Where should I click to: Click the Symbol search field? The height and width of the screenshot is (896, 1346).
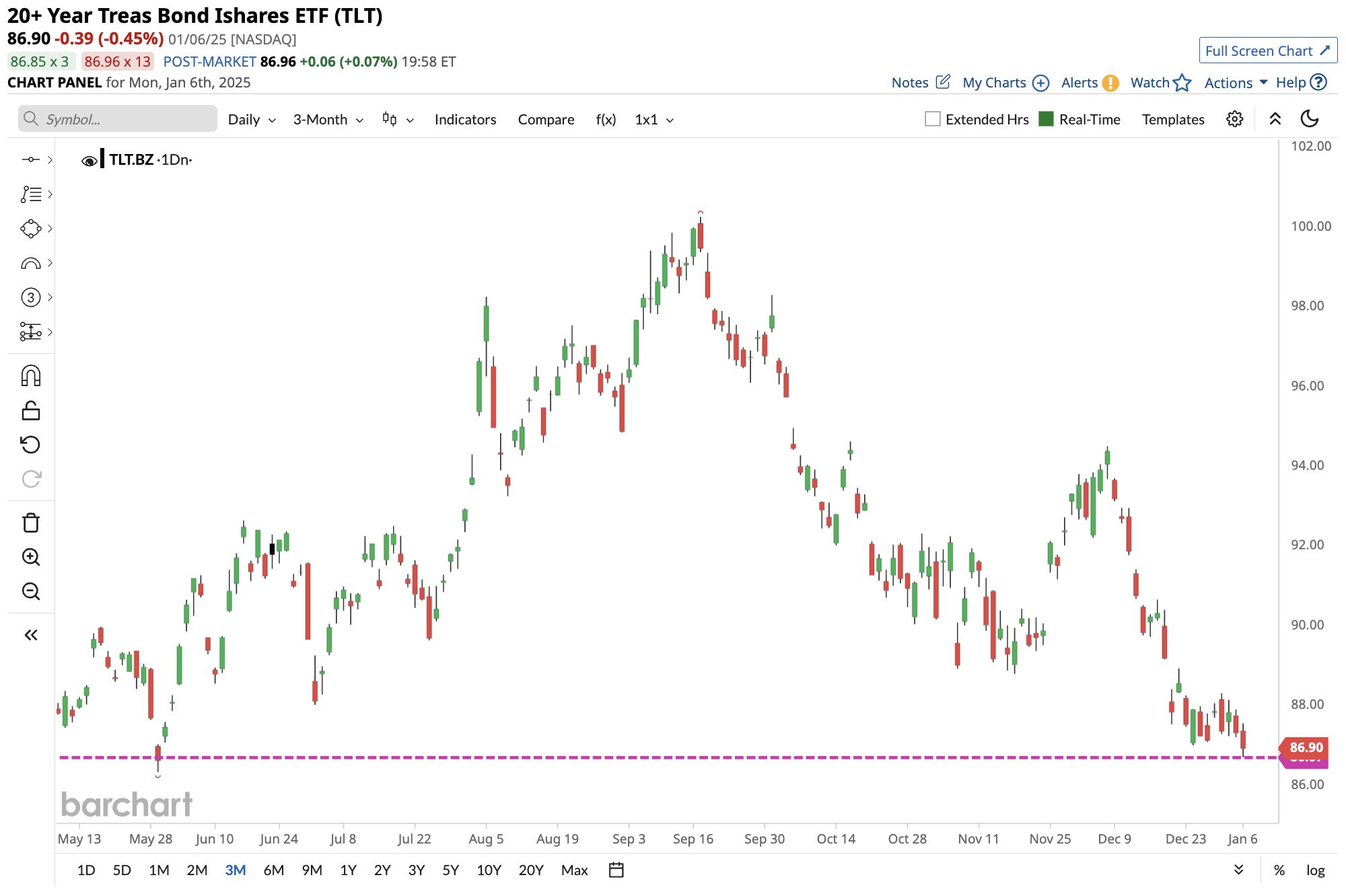(118, 119)
